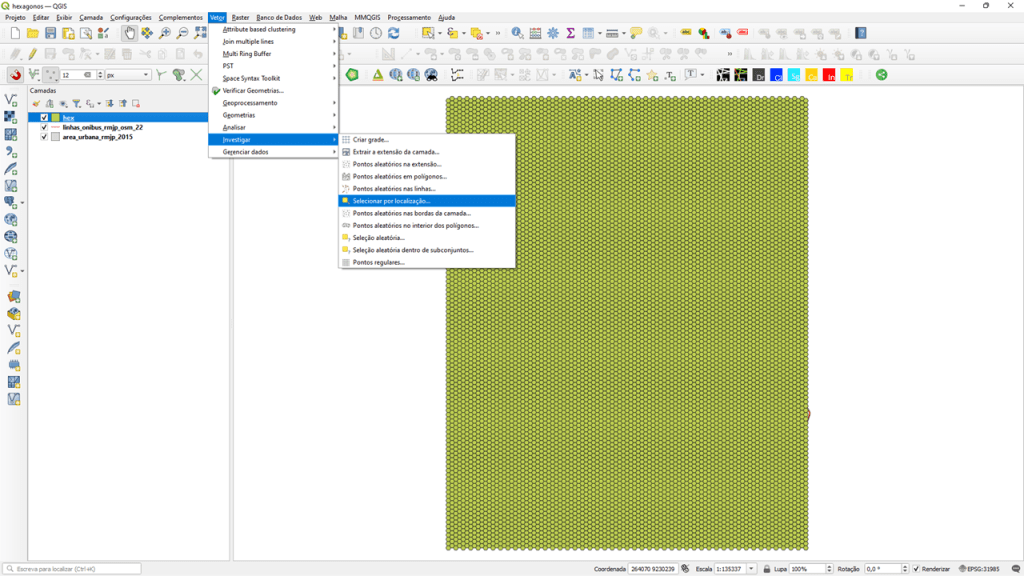The height and width of the screenshot is (576, 1024).
Task: Click the EPSG:31985 CRS button
Action: tap(979, 569)
